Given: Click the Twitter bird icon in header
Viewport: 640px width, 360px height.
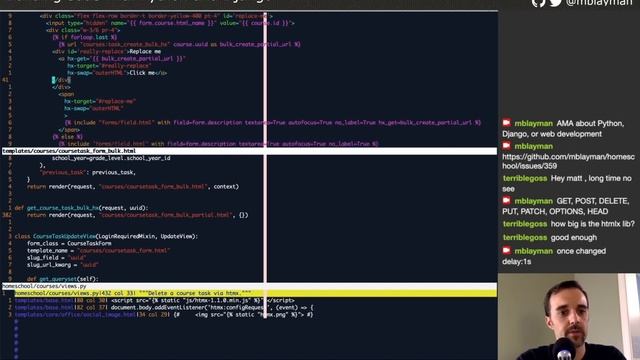Looking at the screenshot, I should click(x=556, y=3).
